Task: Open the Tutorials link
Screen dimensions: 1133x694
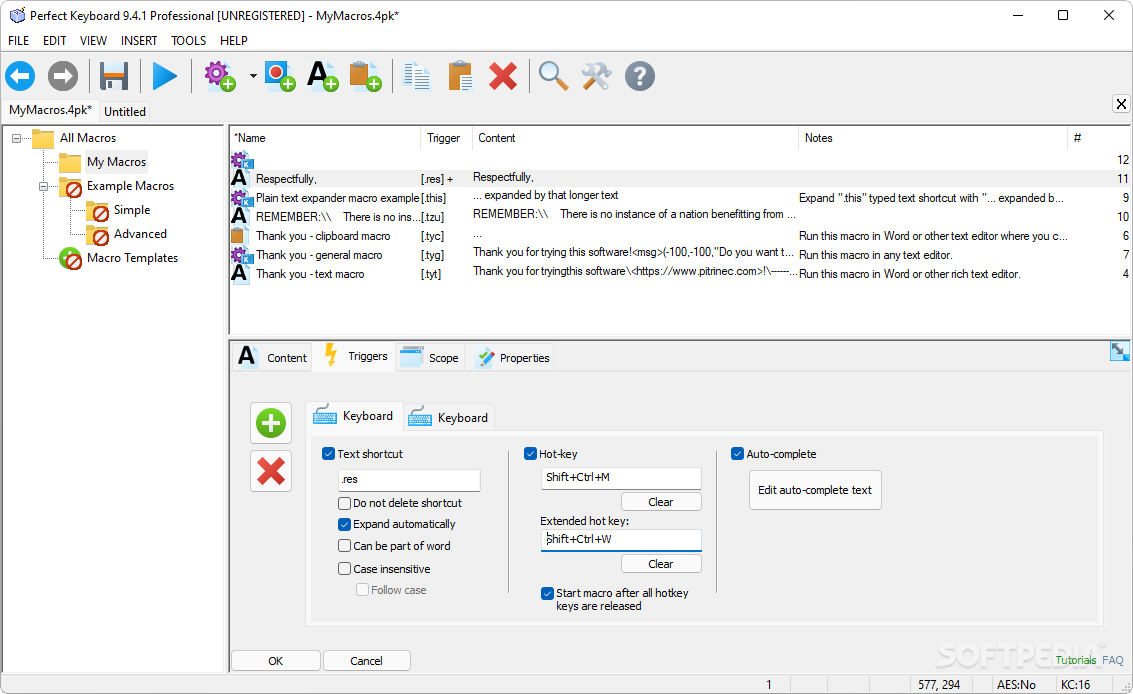Action: [1076, 660]
